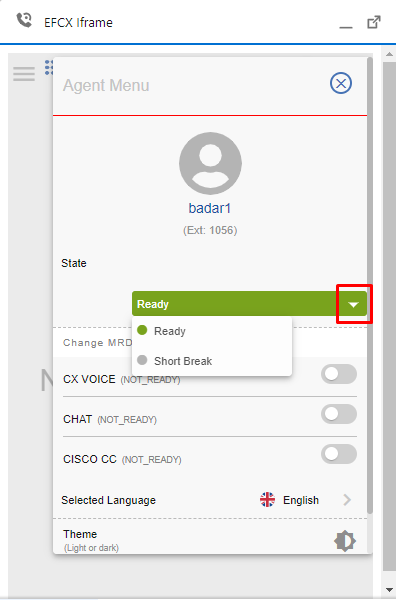Screen dimensions: 396x600
Task: Toggle the CISCO CC switch
Action: (339, 453)
